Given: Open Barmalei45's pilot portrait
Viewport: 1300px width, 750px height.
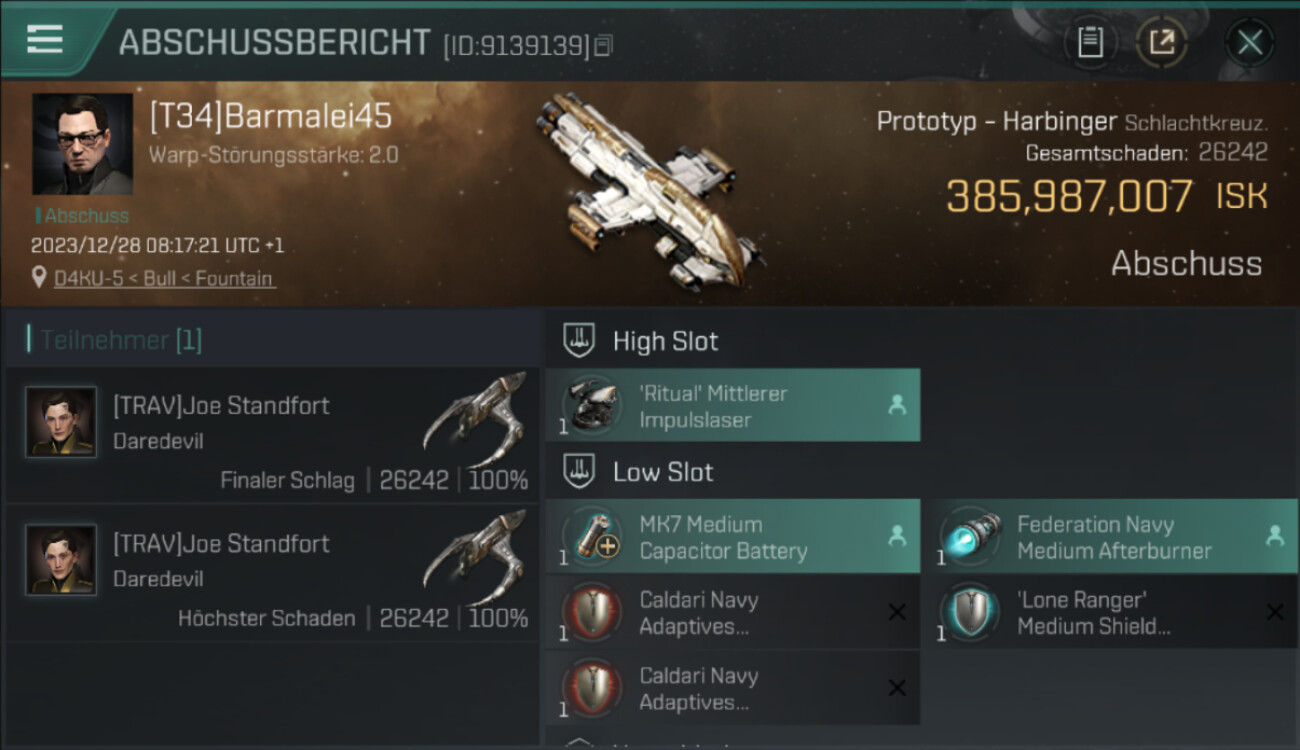Looking at the screenshot, I should 82,144.
